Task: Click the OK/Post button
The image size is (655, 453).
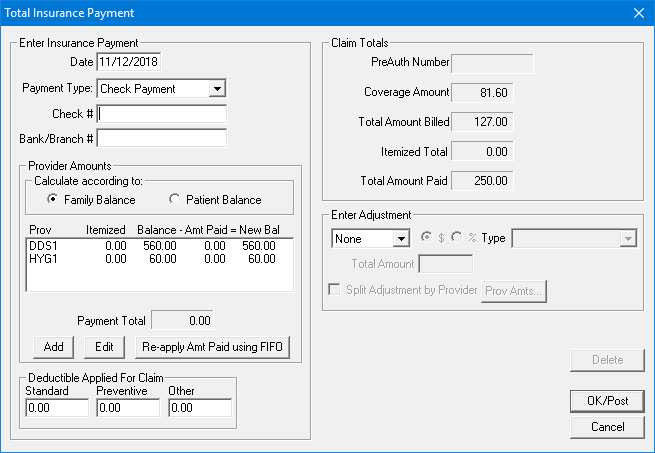Action: pyautogui.click(x=607, y=400)
